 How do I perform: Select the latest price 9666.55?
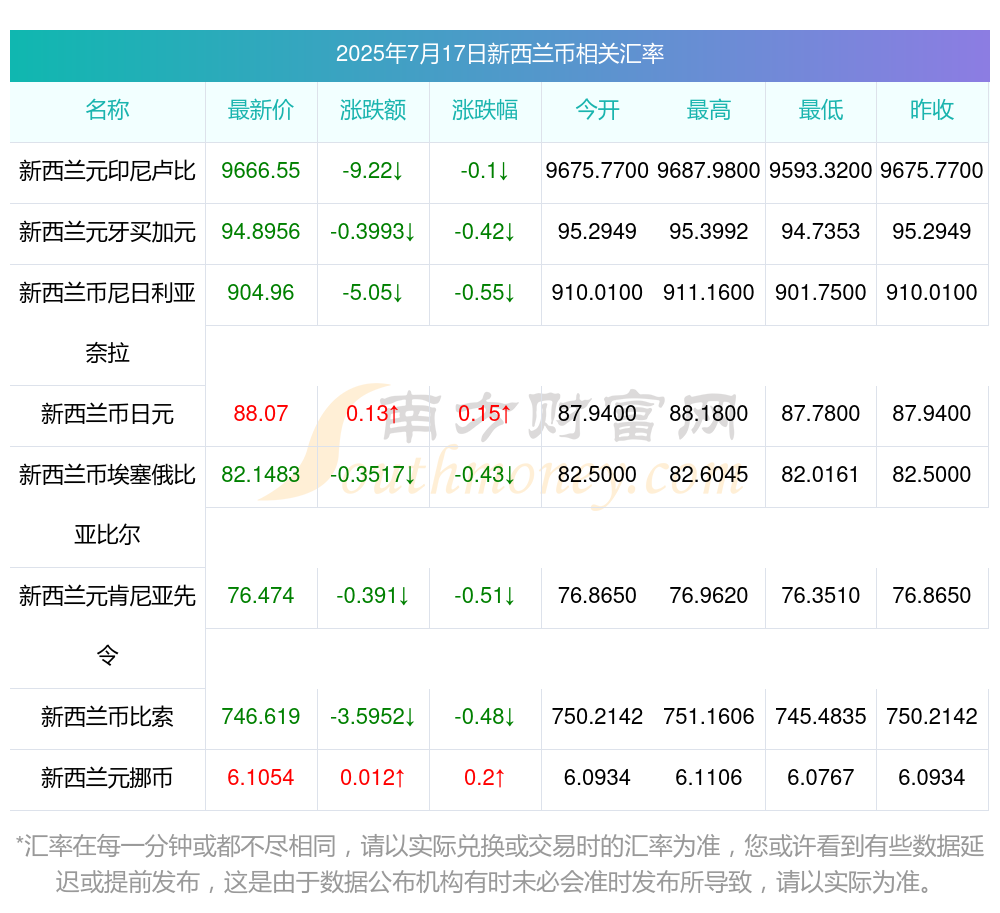pos(261,171)
